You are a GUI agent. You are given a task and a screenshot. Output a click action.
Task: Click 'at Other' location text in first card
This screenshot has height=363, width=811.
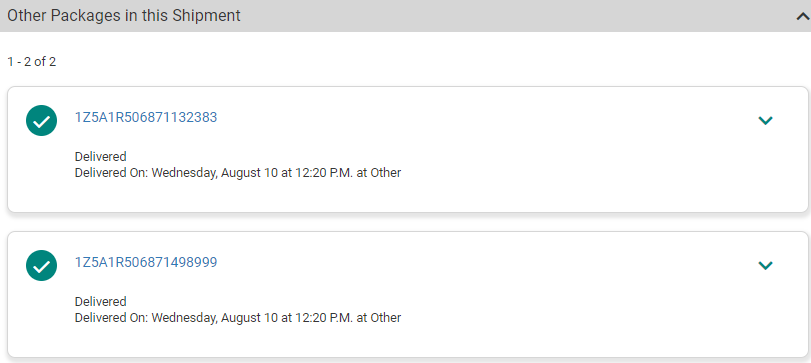click(379, 173)
